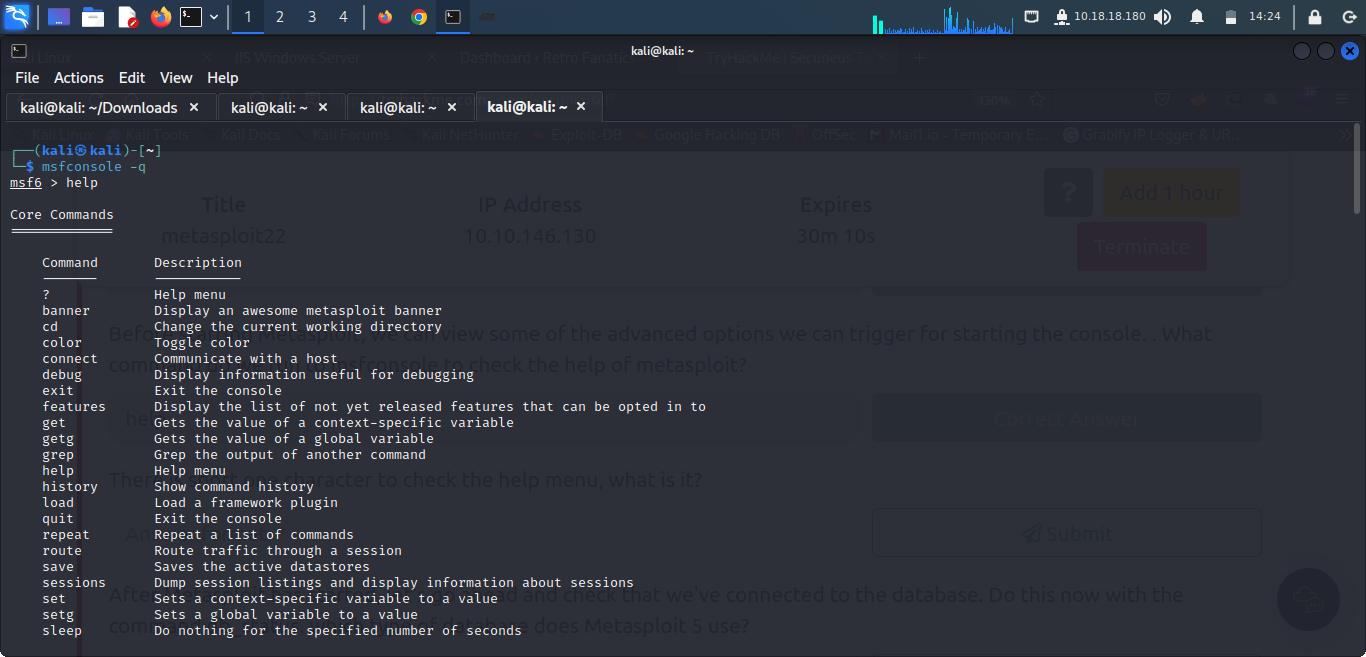This screenshot has width=1366, height=657.
Task: Open the terminal emulator launcher
Action: click(x=191, y=17)
